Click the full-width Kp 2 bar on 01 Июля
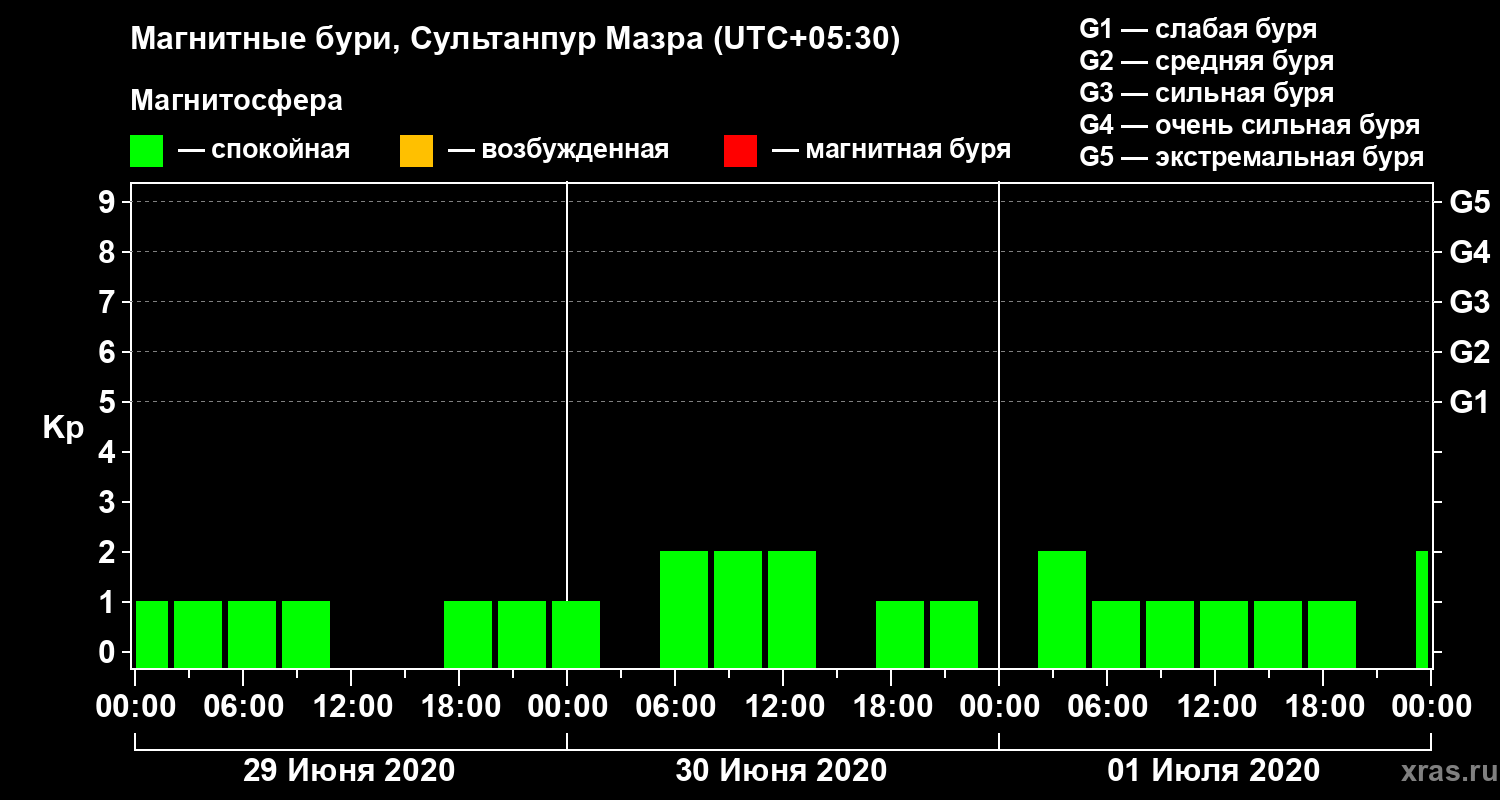 click(1062, 609)
